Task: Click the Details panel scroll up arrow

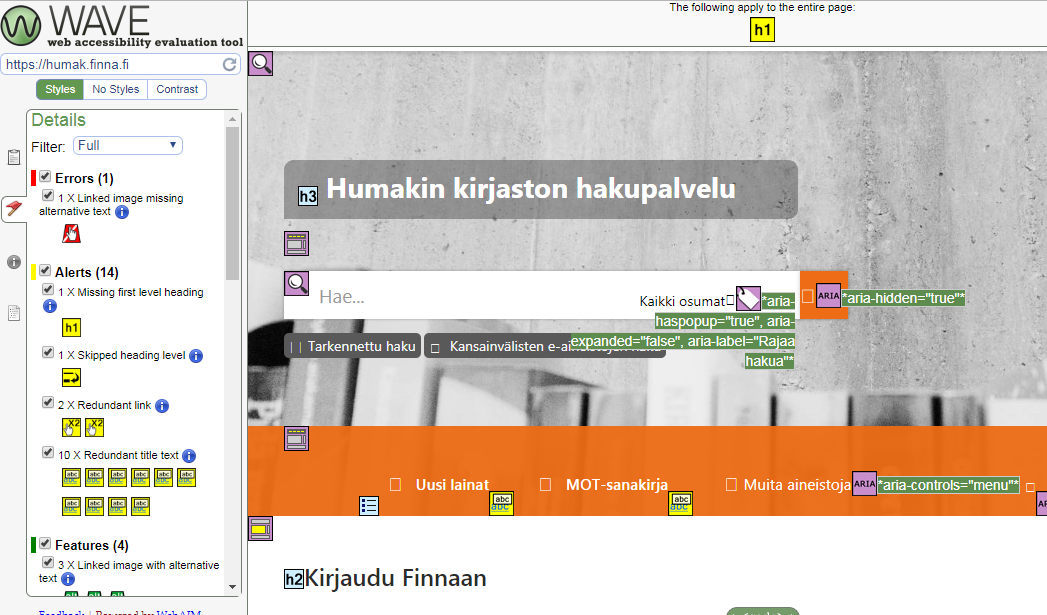Action: click(232, 119)
